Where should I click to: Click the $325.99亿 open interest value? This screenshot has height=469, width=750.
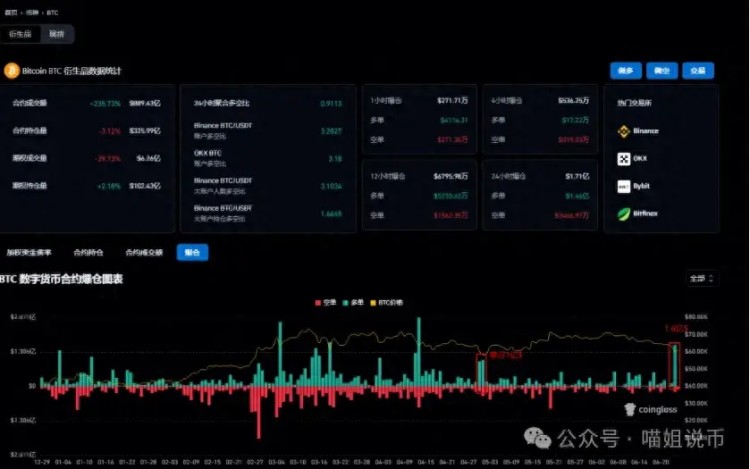point(145,131)
